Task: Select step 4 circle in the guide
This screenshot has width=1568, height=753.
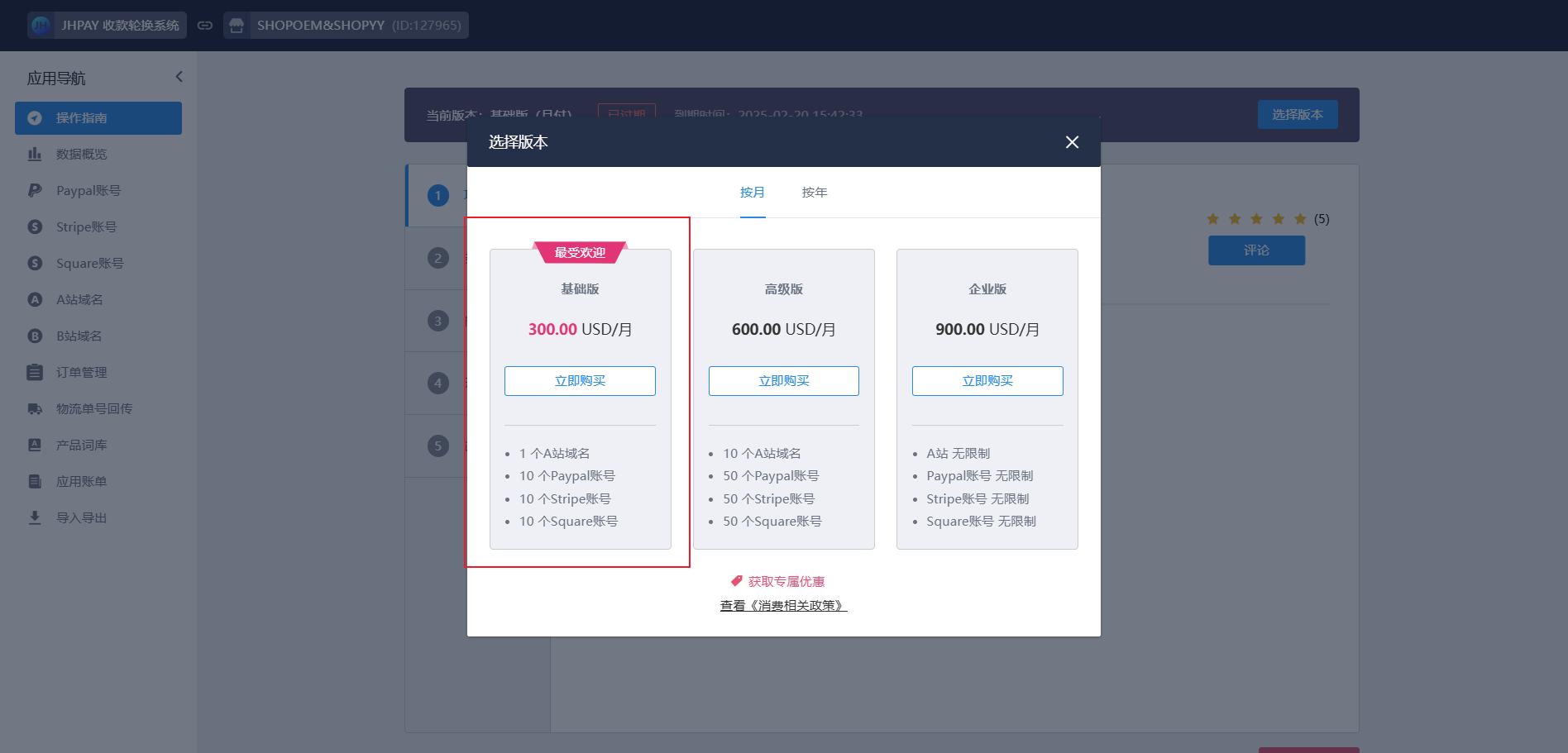Action: [438, 384]
